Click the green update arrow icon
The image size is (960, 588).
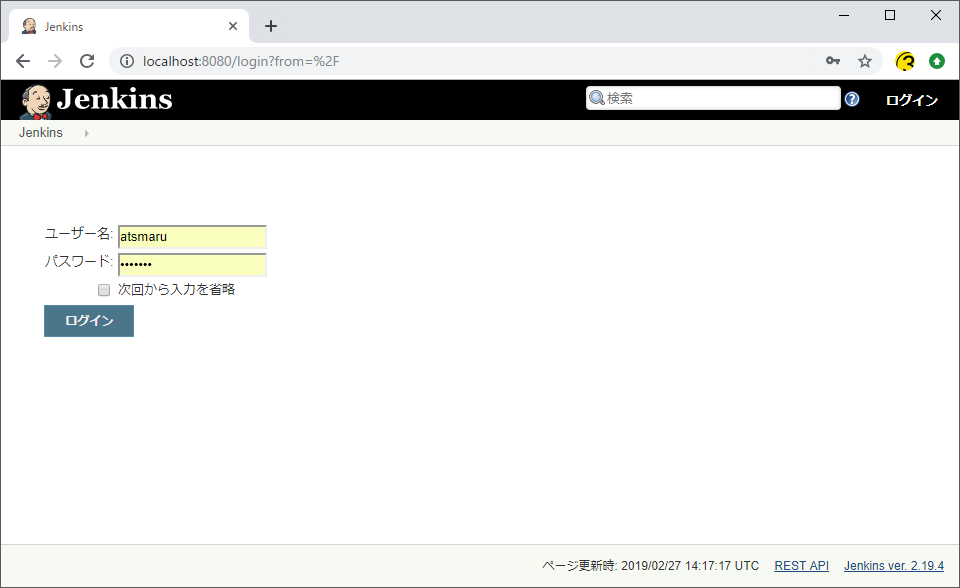tap(937, 61)
